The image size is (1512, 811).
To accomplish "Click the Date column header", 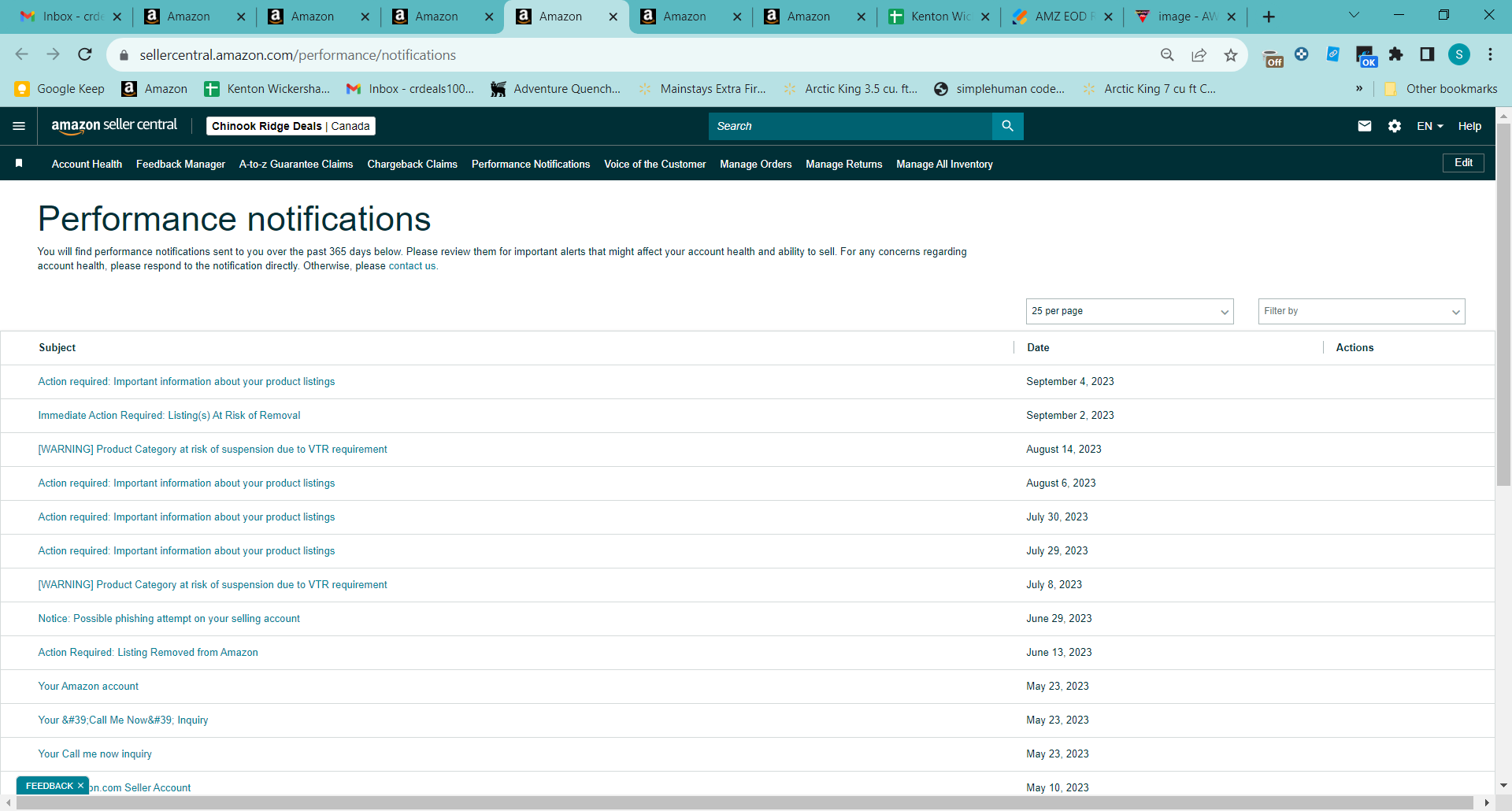I will 1038,347.
